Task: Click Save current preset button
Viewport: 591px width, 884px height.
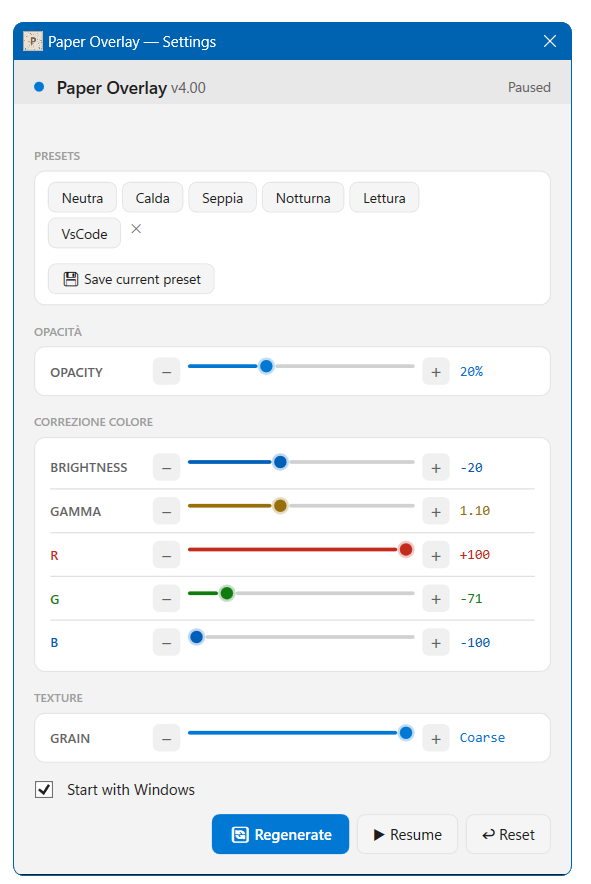Action: tap(131, 279)
